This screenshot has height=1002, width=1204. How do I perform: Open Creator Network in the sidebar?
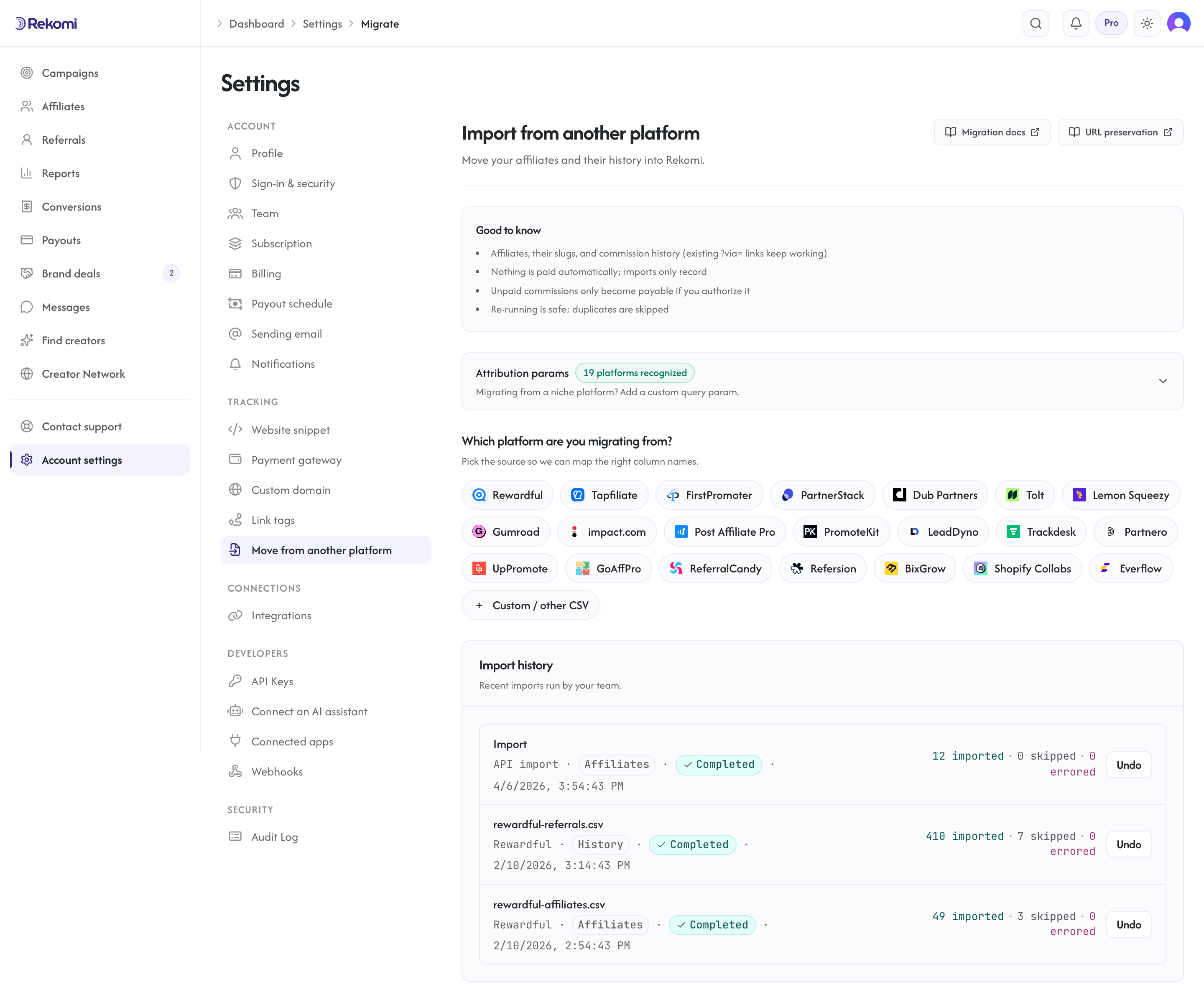click(100, 374)
